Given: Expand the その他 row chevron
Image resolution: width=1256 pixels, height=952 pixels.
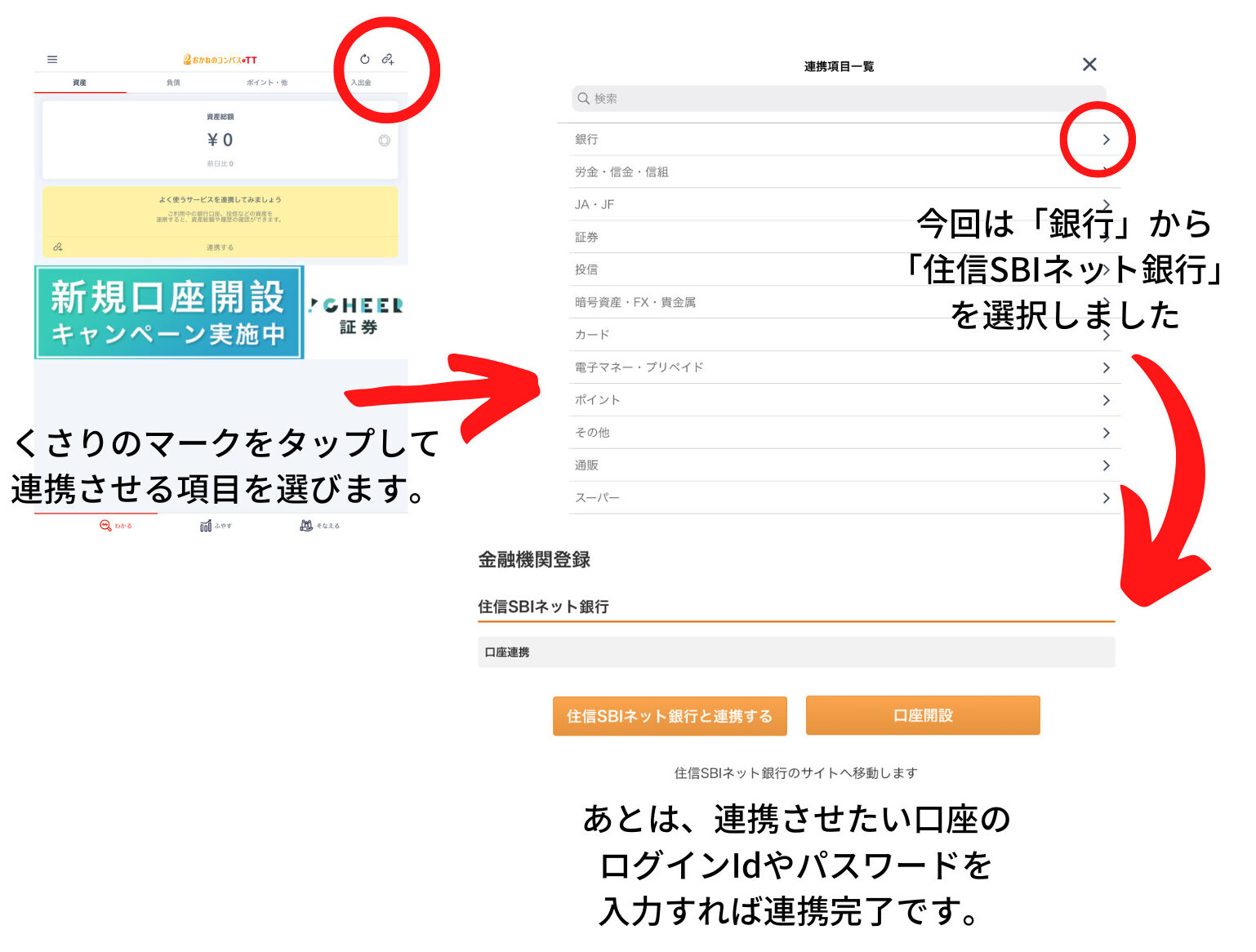Looking at the screenshot, I should coord(1106,433).
